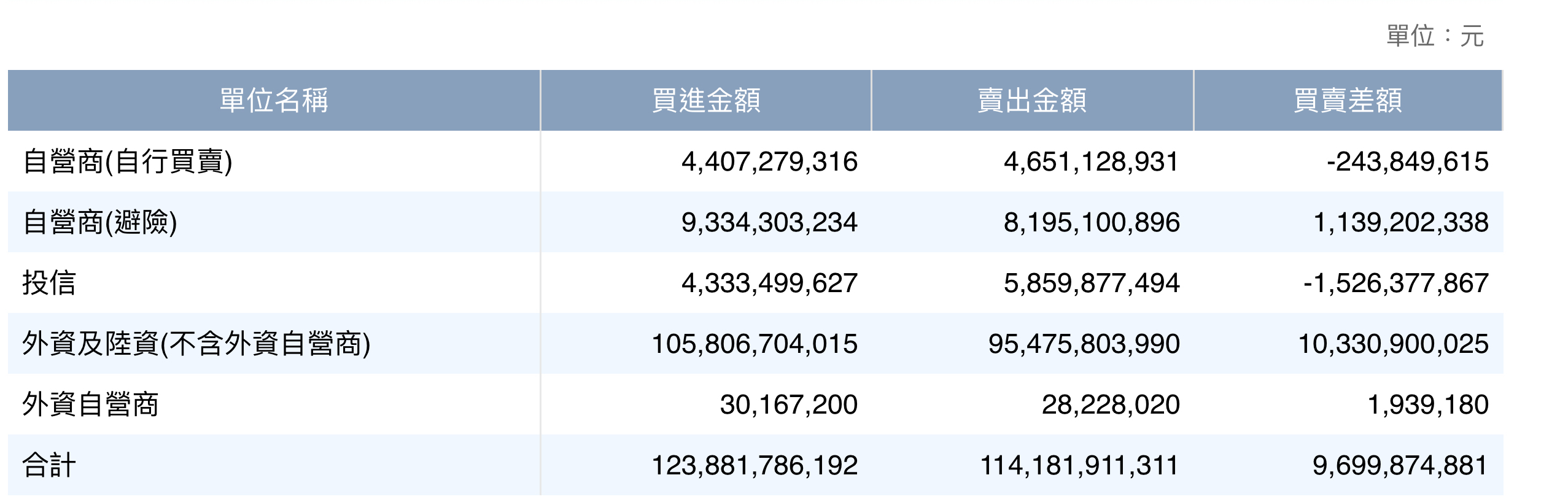Select the 自營商(避險) row label
Screen dimensions: 1568x502
[100, 222]
